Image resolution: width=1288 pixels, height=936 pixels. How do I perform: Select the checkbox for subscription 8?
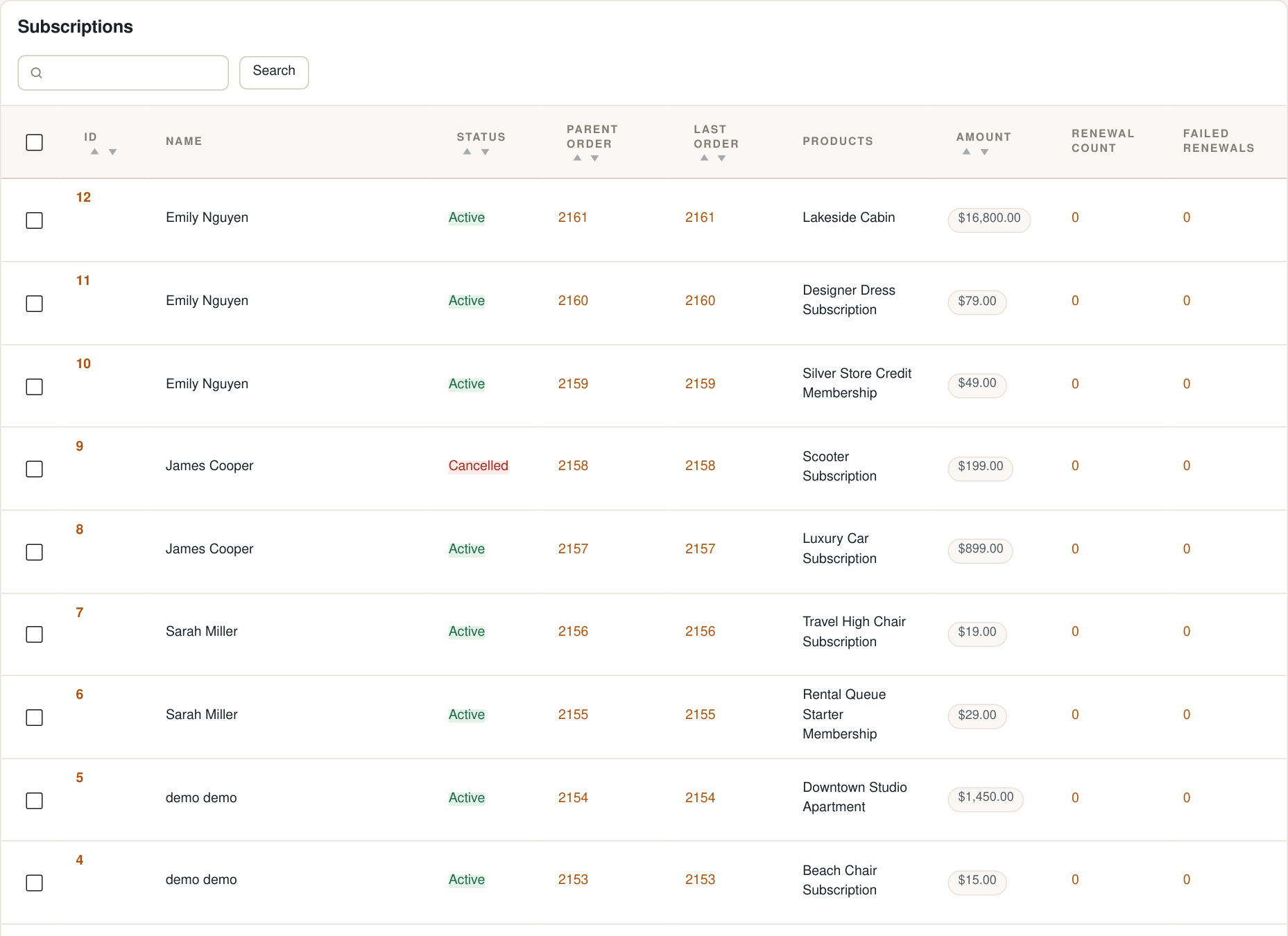pos(34,553)
